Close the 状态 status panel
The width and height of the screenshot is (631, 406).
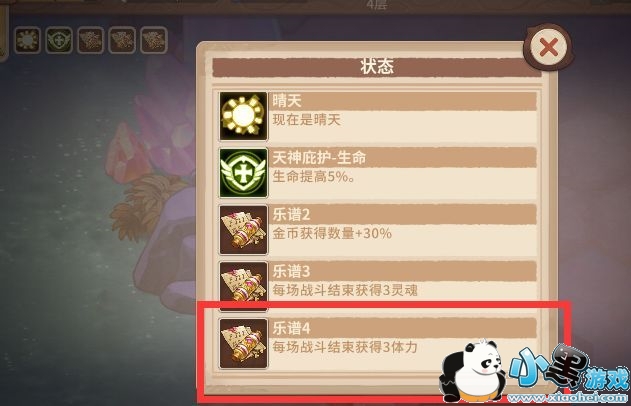[x=548, y=48]
